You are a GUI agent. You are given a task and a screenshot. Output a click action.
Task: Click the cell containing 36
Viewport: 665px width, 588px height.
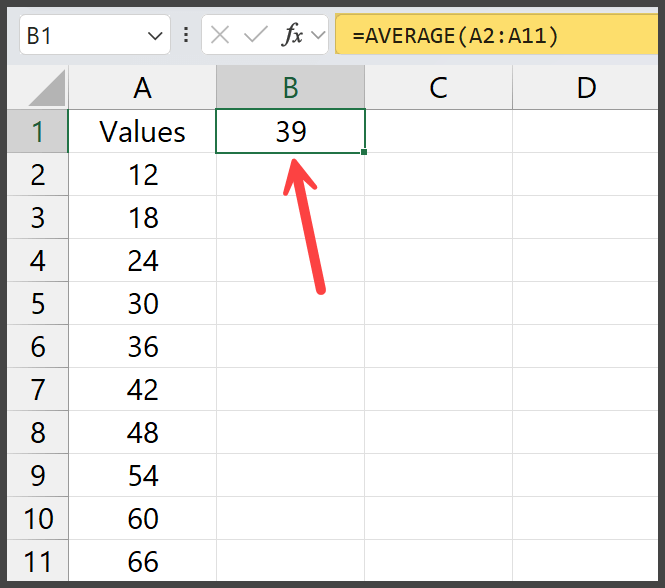pyautogui.click(x=142, y=346)
